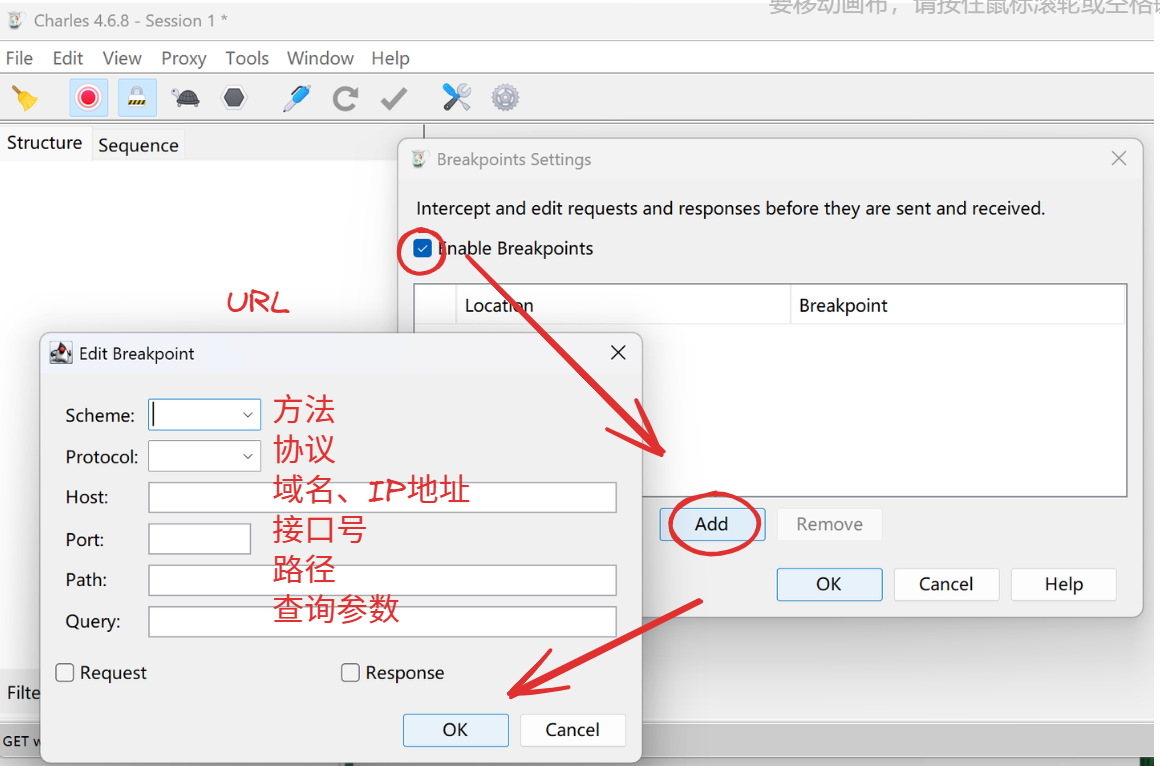Click the Breakpoints Settings dialog icon
Viewport: 1160px width, 766px height.
point(419,159)
